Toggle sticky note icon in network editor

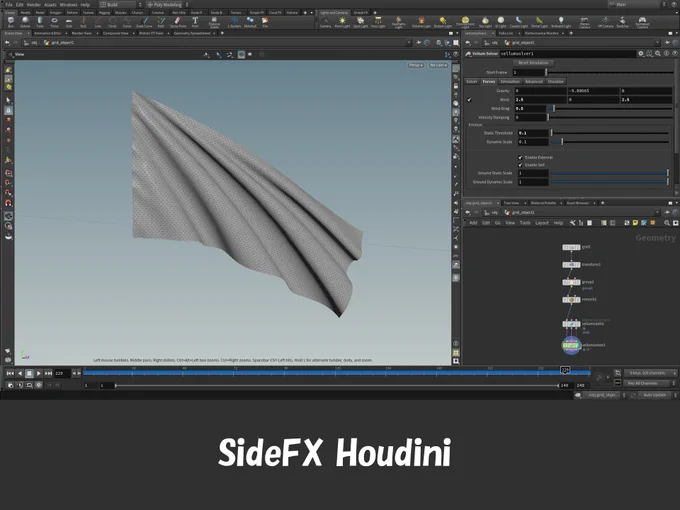(635, 223)
